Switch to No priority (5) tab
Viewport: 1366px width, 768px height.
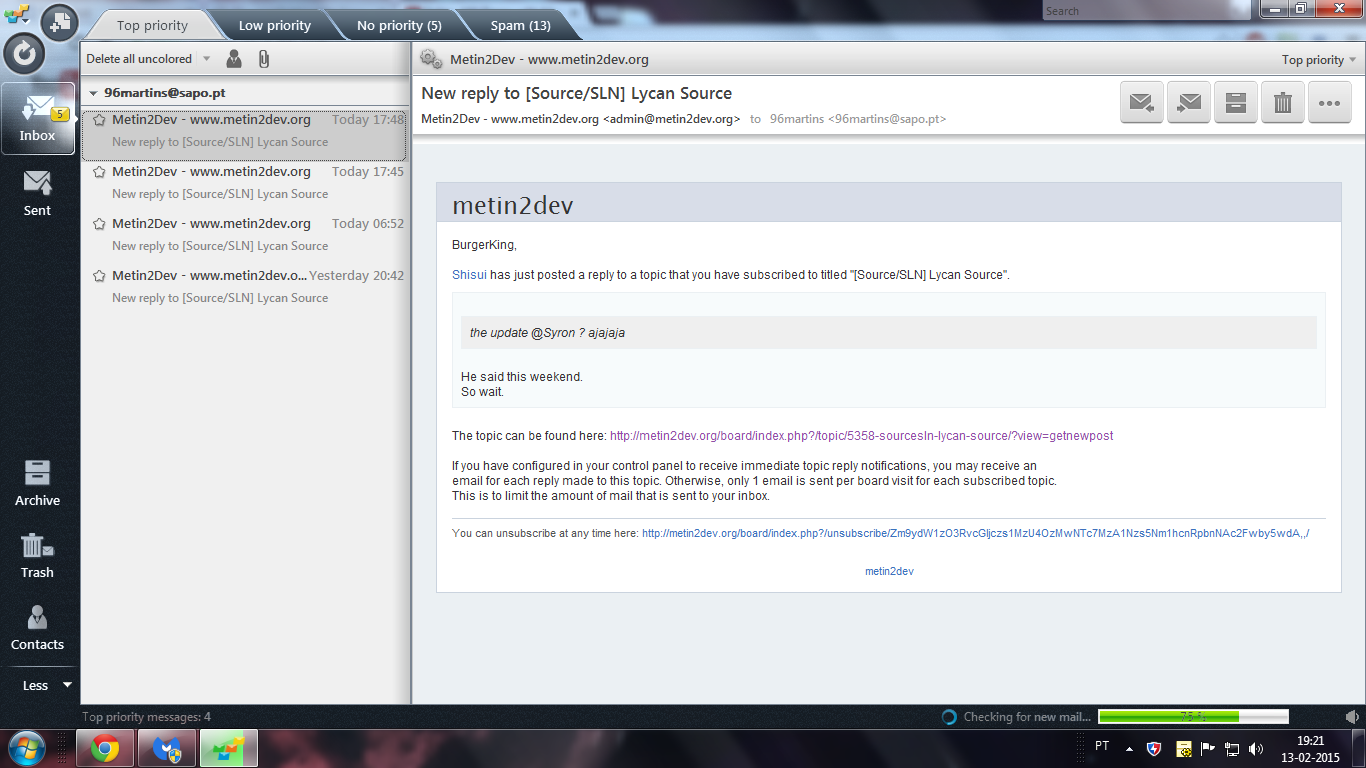coord(399,25)
